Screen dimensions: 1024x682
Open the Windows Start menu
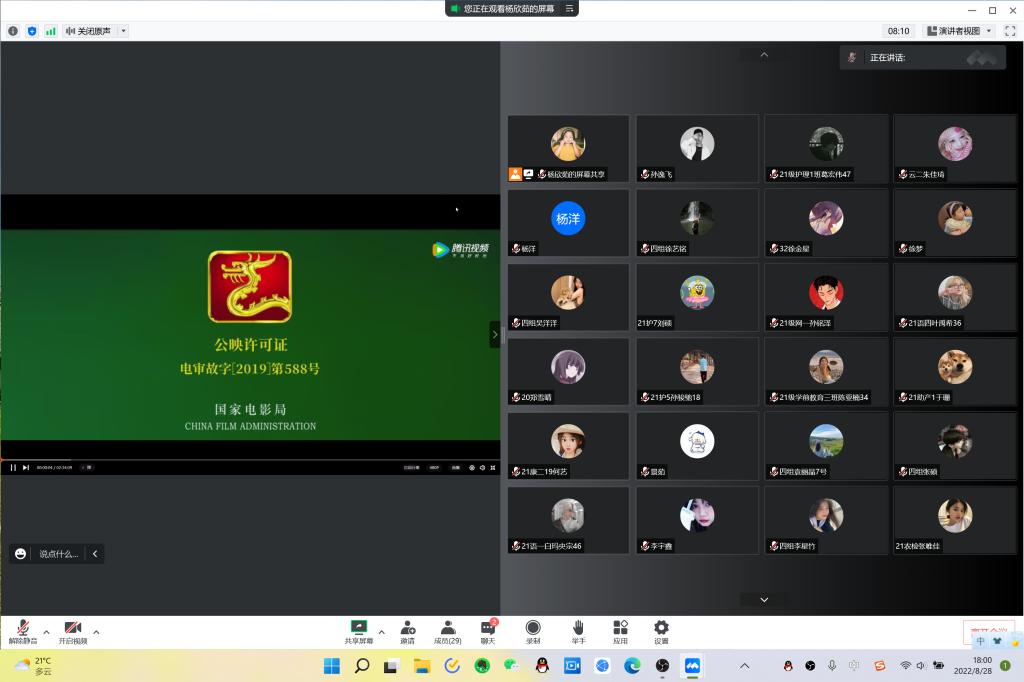[x=332, y=666]
